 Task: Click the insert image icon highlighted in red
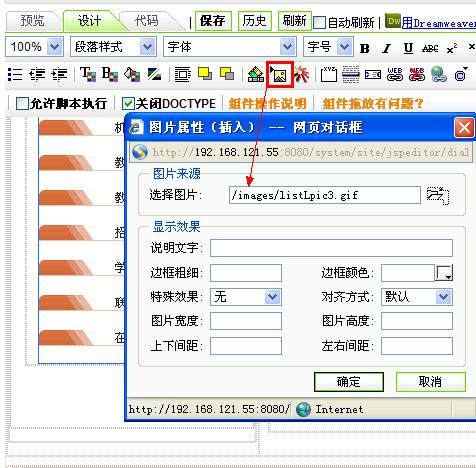[x=280, y=74]
